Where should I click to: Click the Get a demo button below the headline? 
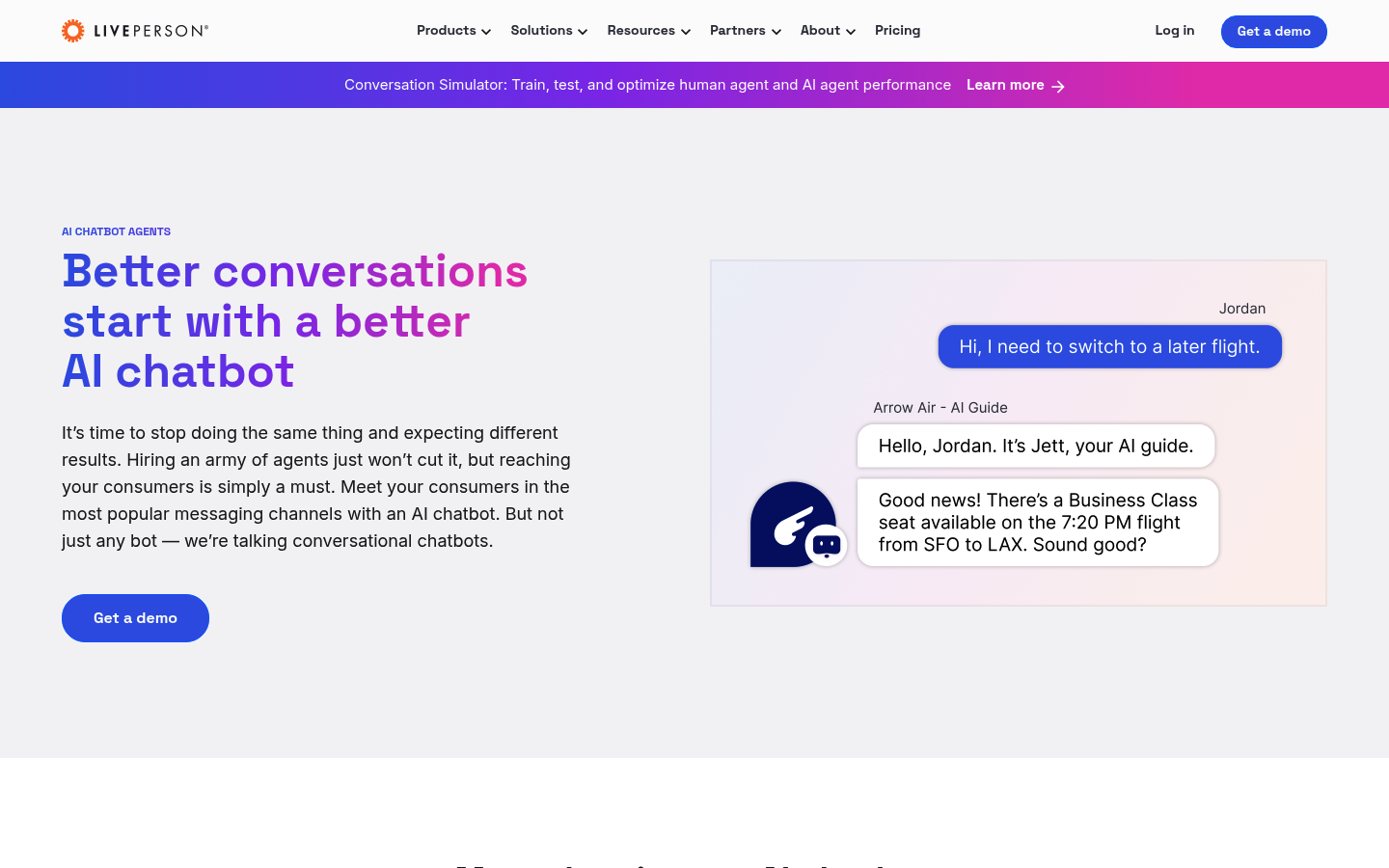pyautogui.click(x=135, y=617)
